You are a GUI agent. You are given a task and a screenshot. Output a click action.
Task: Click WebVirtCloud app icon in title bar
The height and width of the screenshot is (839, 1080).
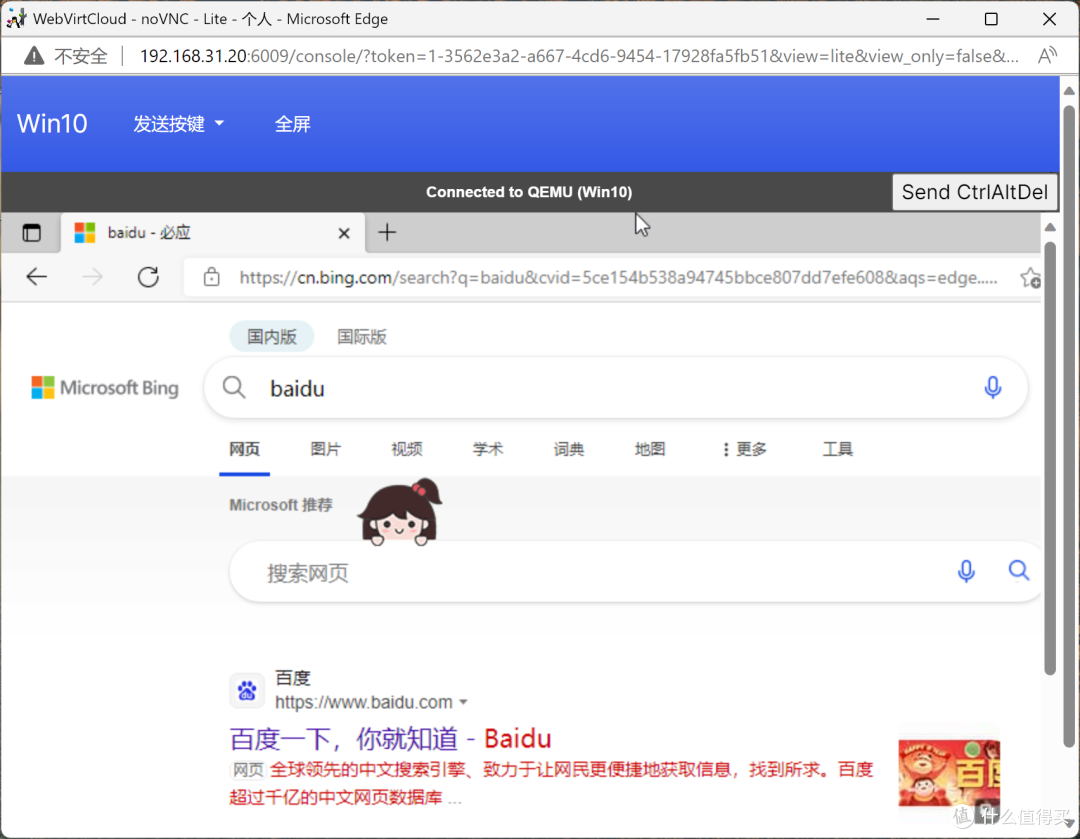15,19
